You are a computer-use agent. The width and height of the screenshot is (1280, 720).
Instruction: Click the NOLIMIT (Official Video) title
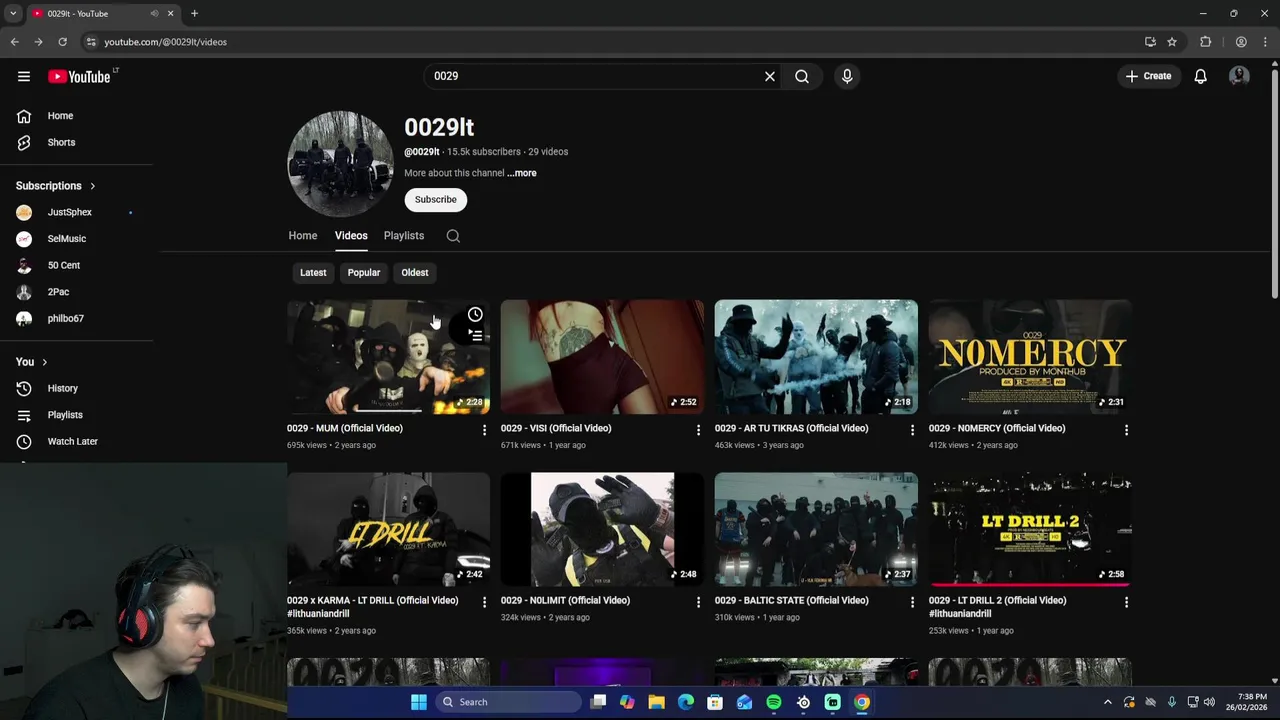click(x=565, y=600)
